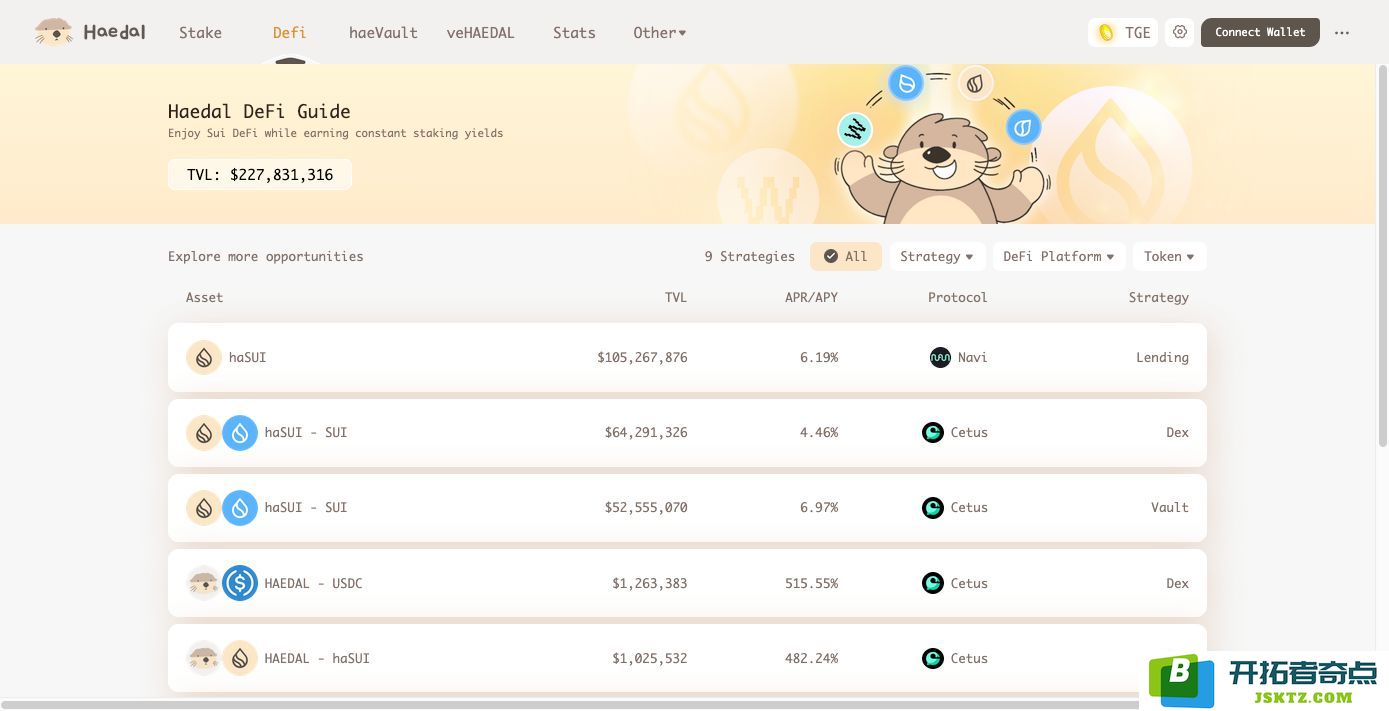Click the Haedal otter logo
This screenshot has height=711, width=1389.
(53, 32)
